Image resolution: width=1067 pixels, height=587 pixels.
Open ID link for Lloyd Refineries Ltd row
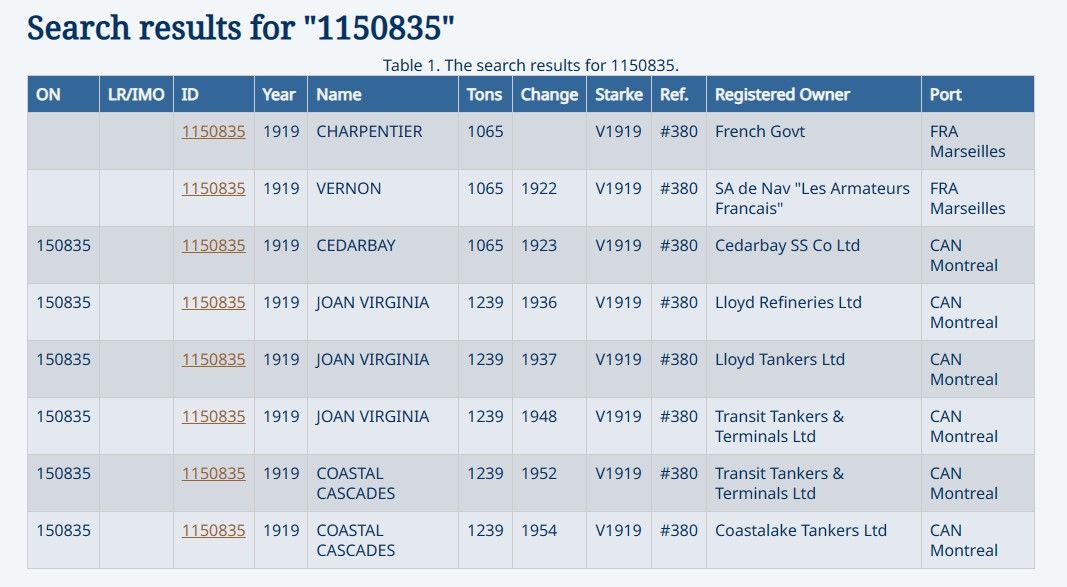tap(213, 302)
